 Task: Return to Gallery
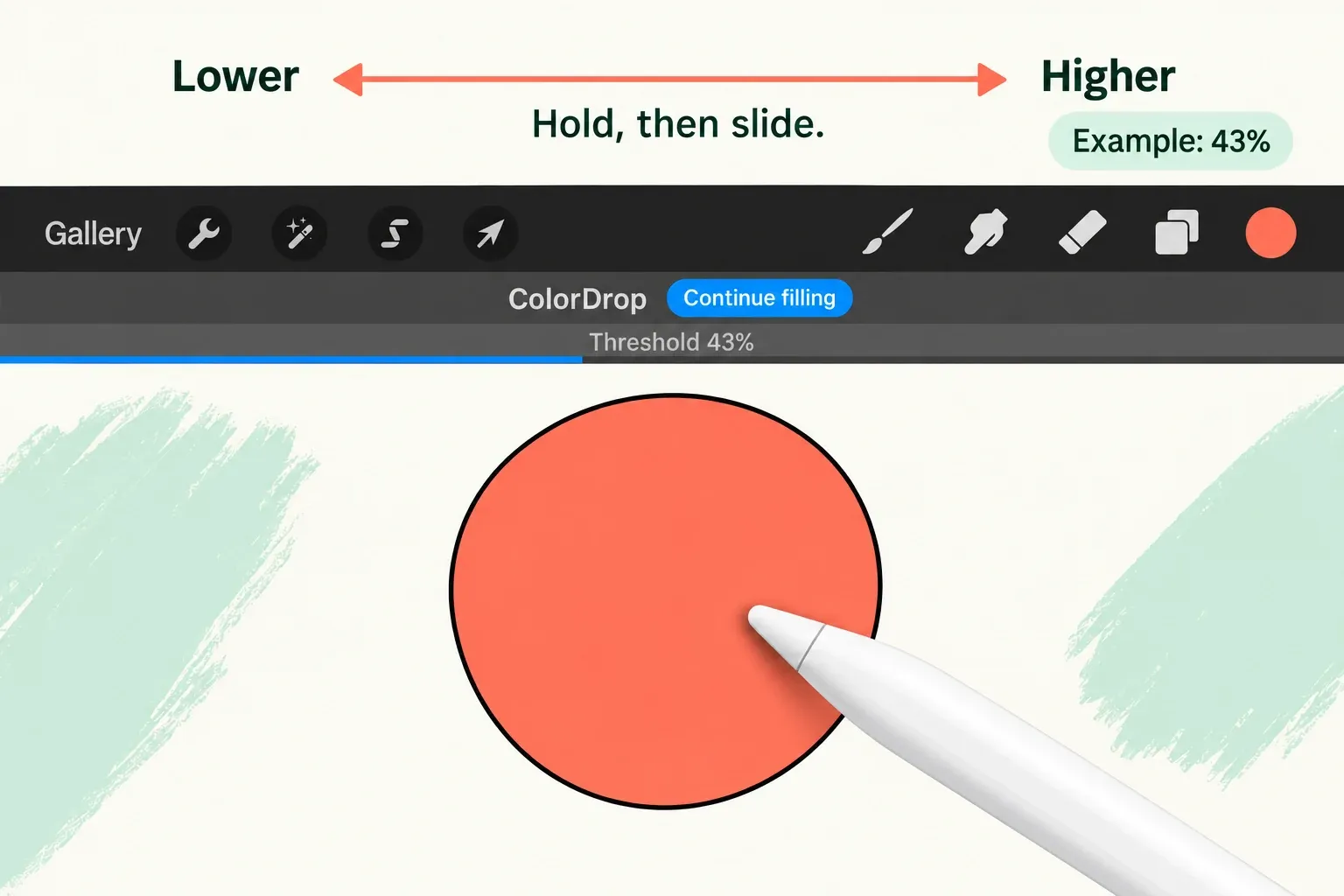[x=93, y=234]
